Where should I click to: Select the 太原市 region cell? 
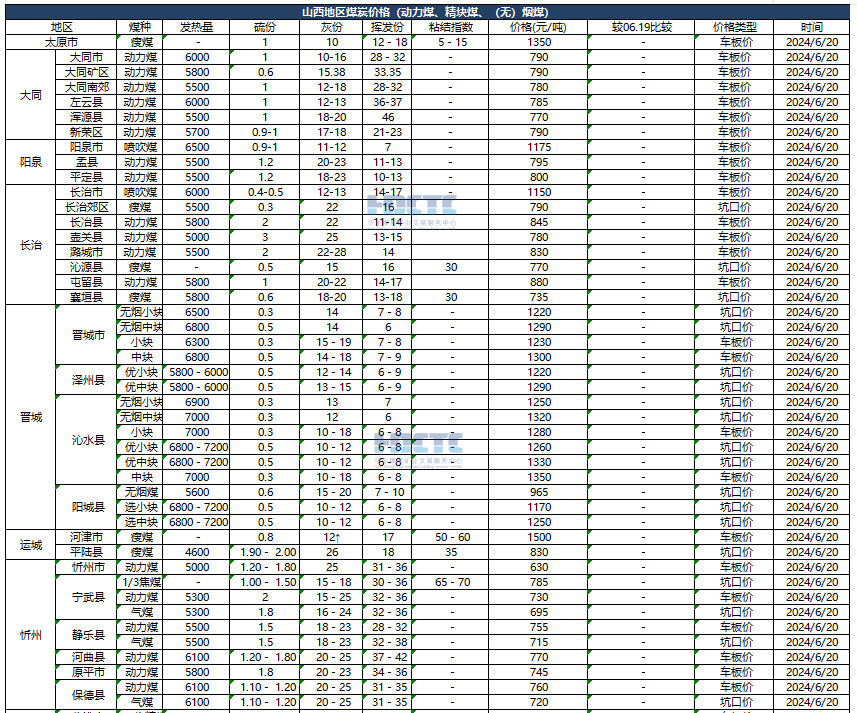click(x=61, y=42)
